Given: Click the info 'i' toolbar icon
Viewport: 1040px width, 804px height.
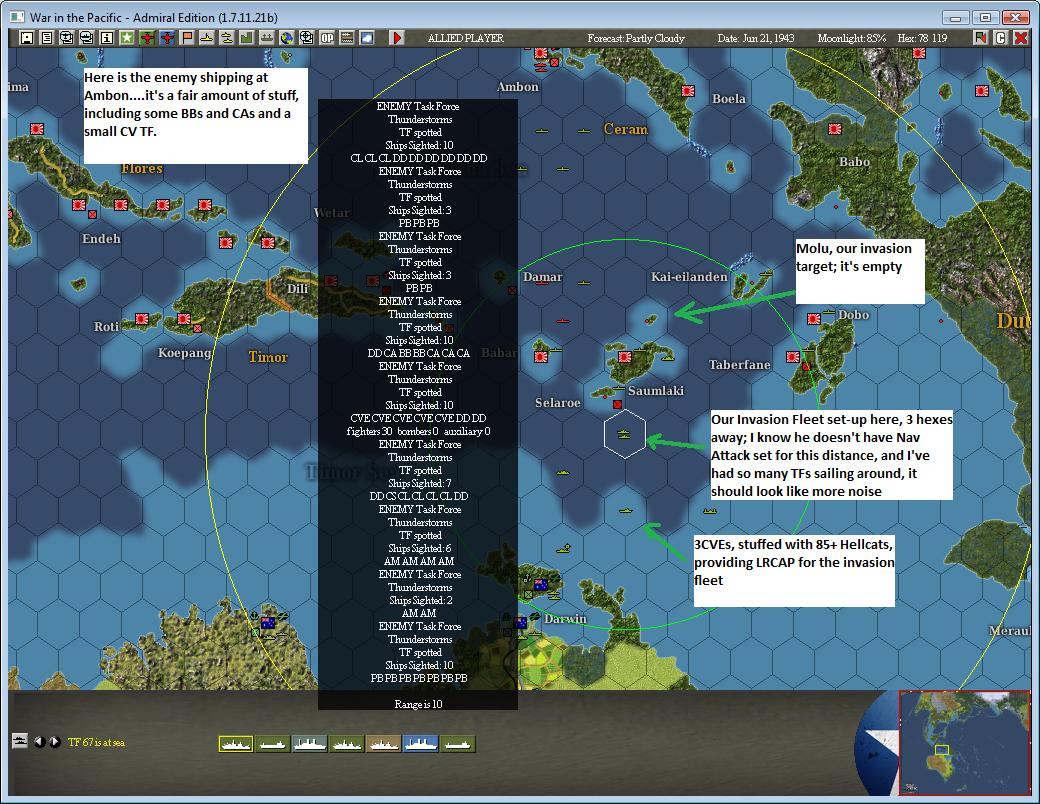Looking at the screenshot, I should tap(106, 38).
